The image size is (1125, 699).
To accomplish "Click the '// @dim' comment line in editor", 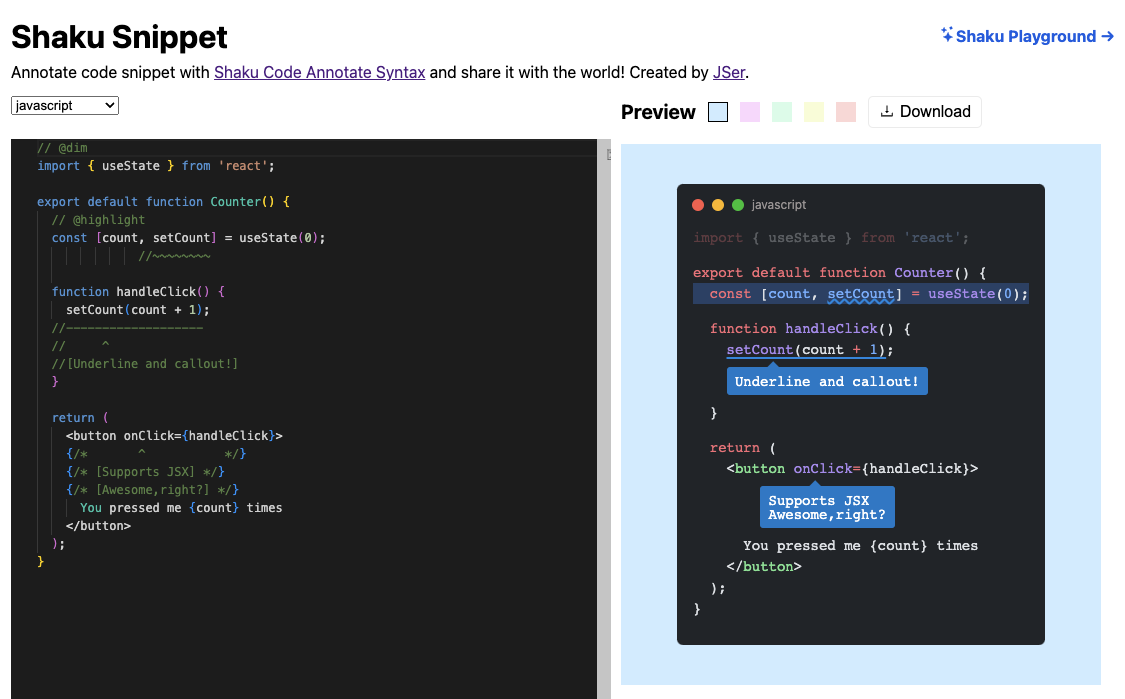I will [62, 148].
